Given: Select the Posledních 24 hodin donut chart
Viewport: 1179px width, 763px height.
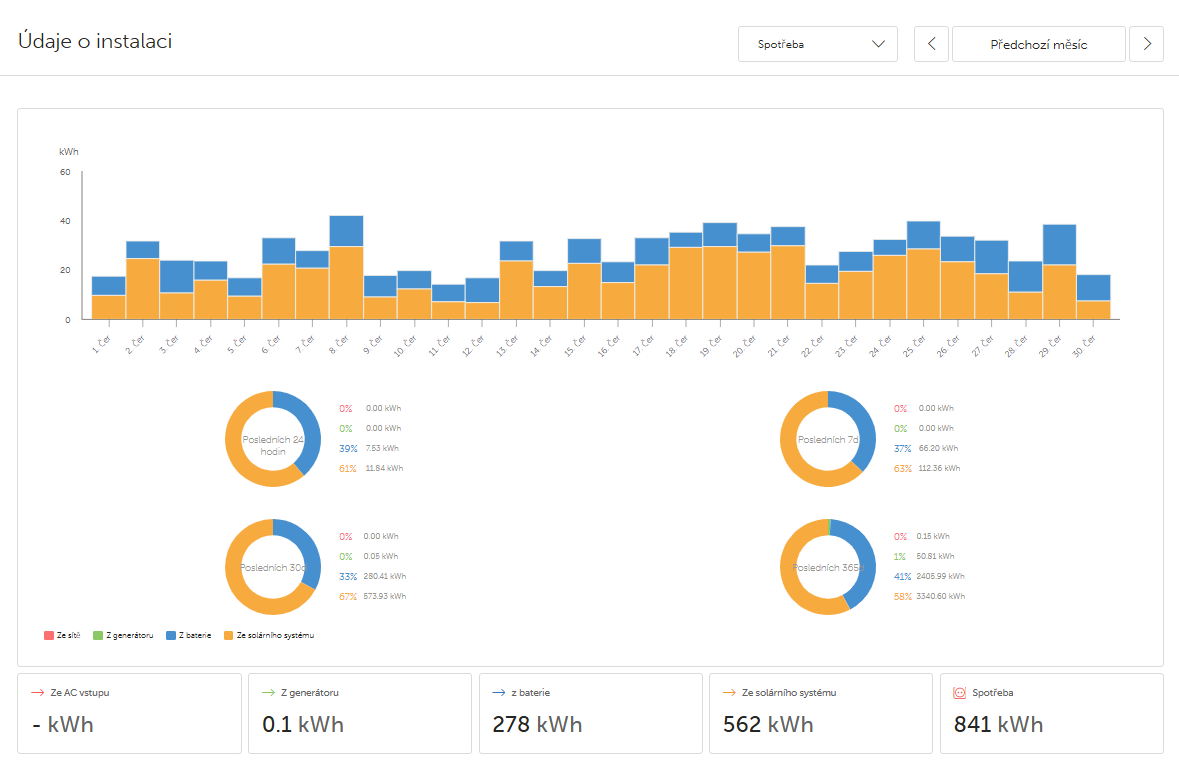Looking at the screenshot, I should pos(273,439).
